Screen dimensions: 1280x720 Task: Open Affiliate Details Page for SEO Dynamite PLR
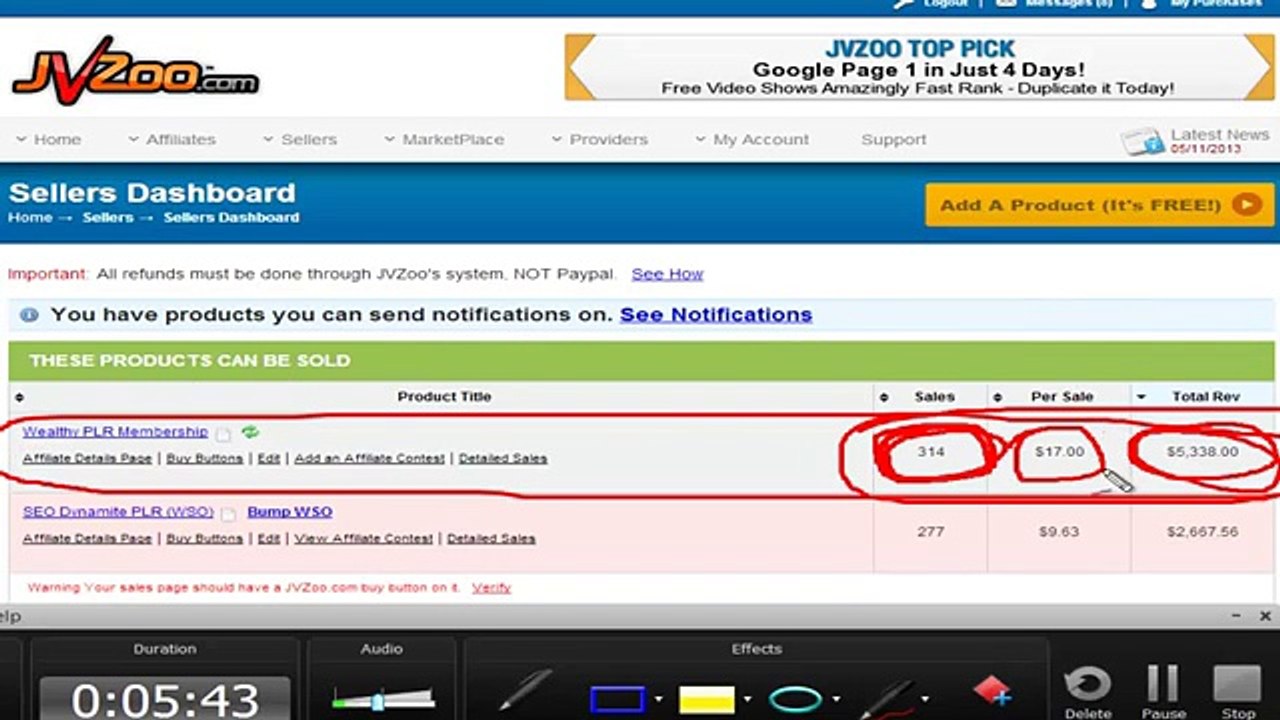(87, 538)
